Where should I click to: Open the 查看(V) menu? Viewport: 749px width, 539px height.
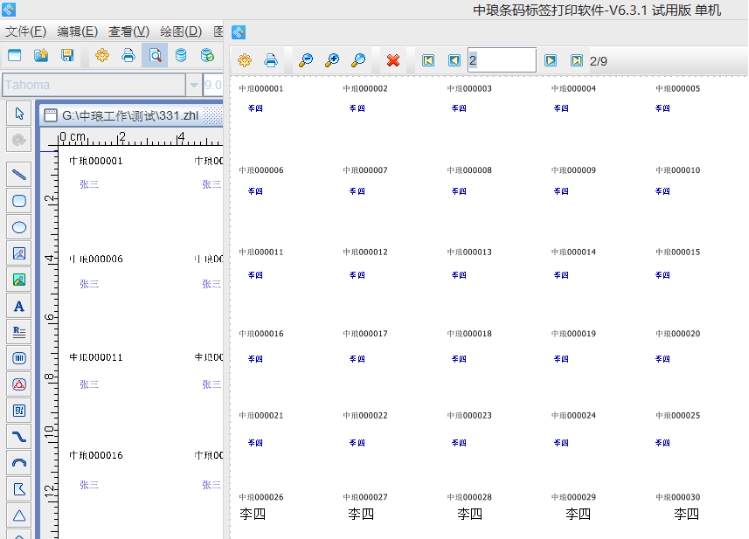[128, 31]
